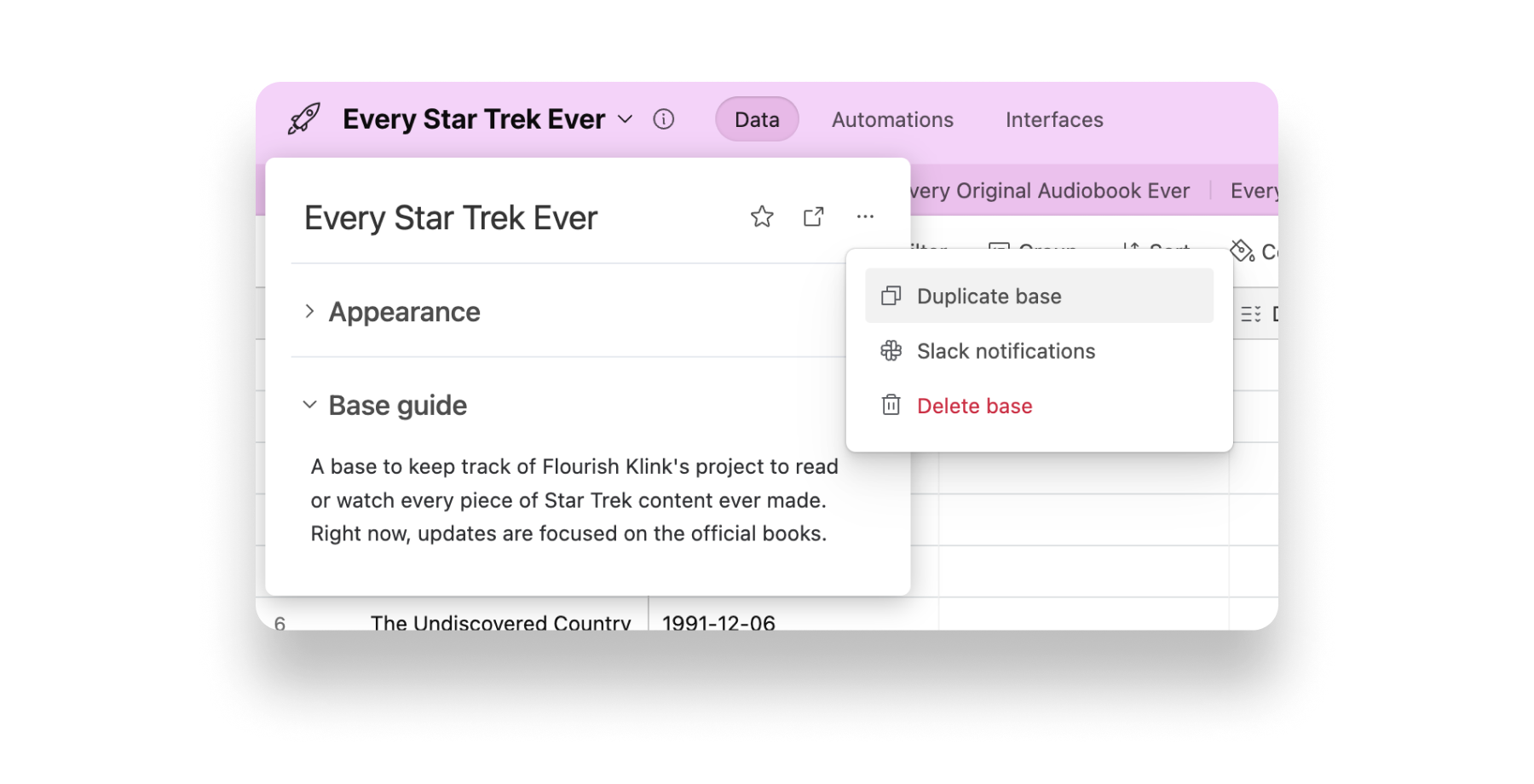Click the duplicate icon in the menu
This screenshot has height=784, width=1534.
click(x=891, y=296)
